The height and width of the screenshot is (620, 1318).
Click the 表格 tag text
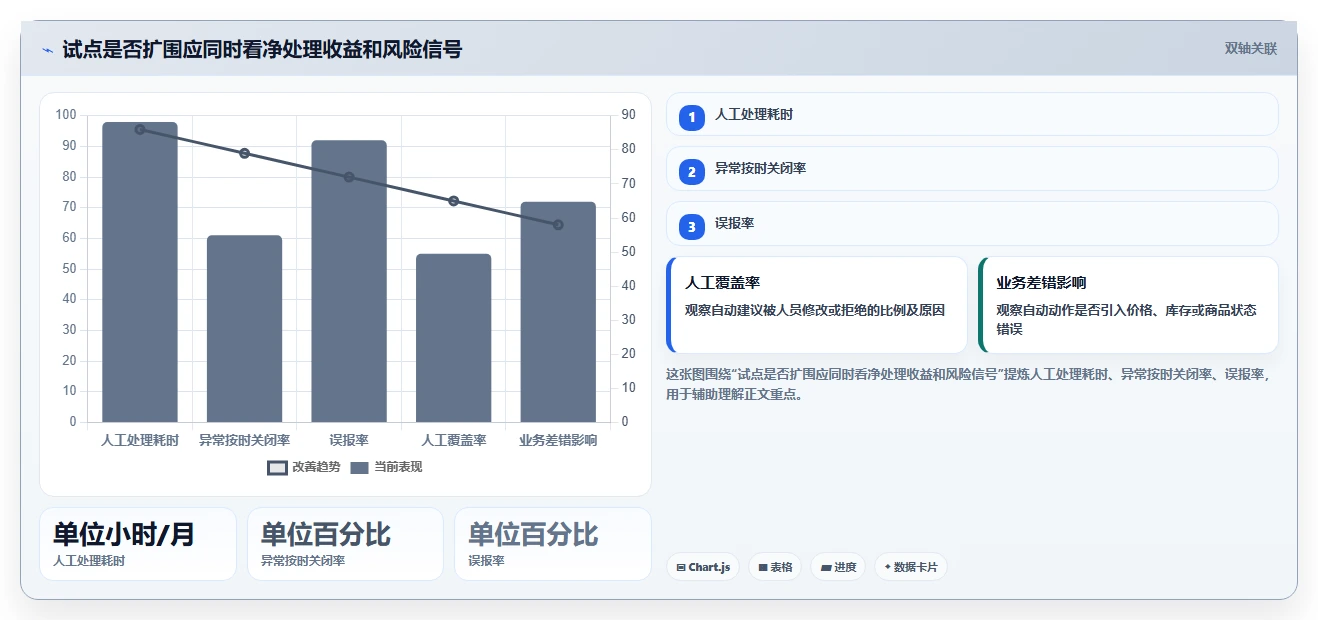(781, 567)
